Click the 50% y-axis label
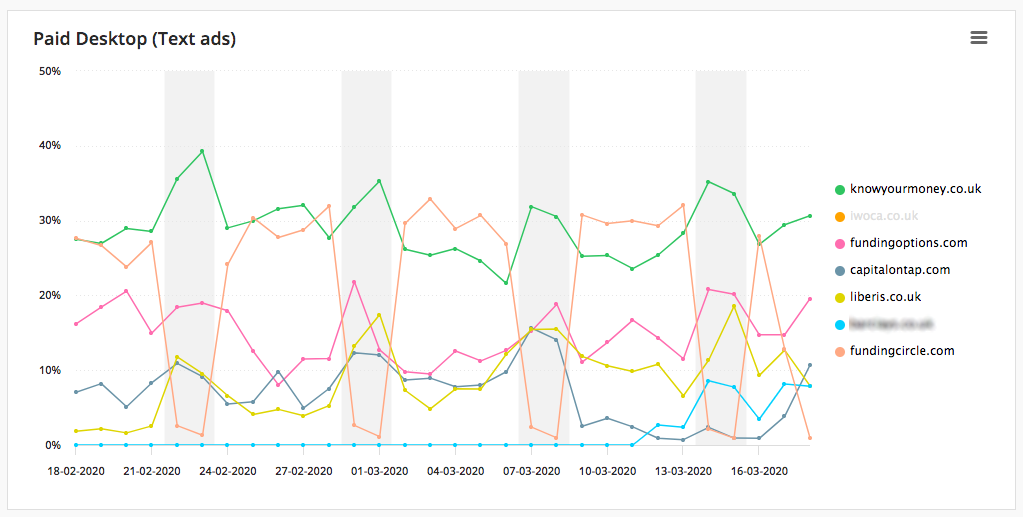Viewport: 1023px width, 517px height. coord(50,70)
